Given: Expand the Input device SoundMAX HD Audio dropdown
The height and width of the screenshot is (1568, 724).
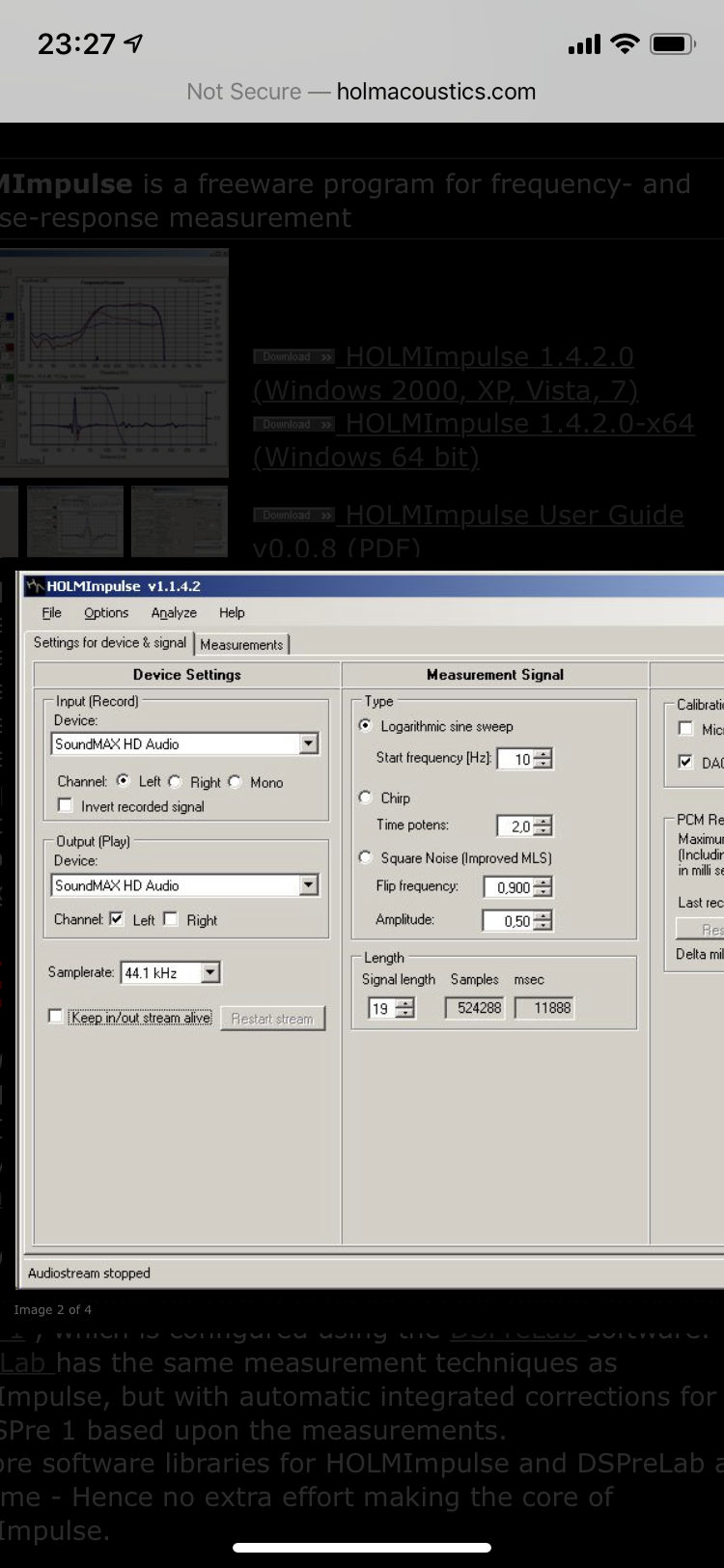Looking at the screenshot, I should [x=308, y=743].
